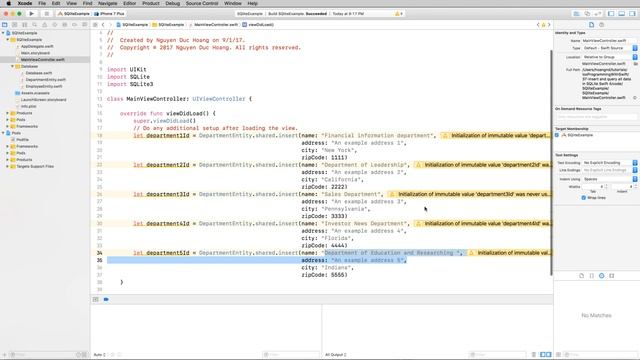Show the Assistant editor
Screen dimensions: 640x360
(587, 13)
